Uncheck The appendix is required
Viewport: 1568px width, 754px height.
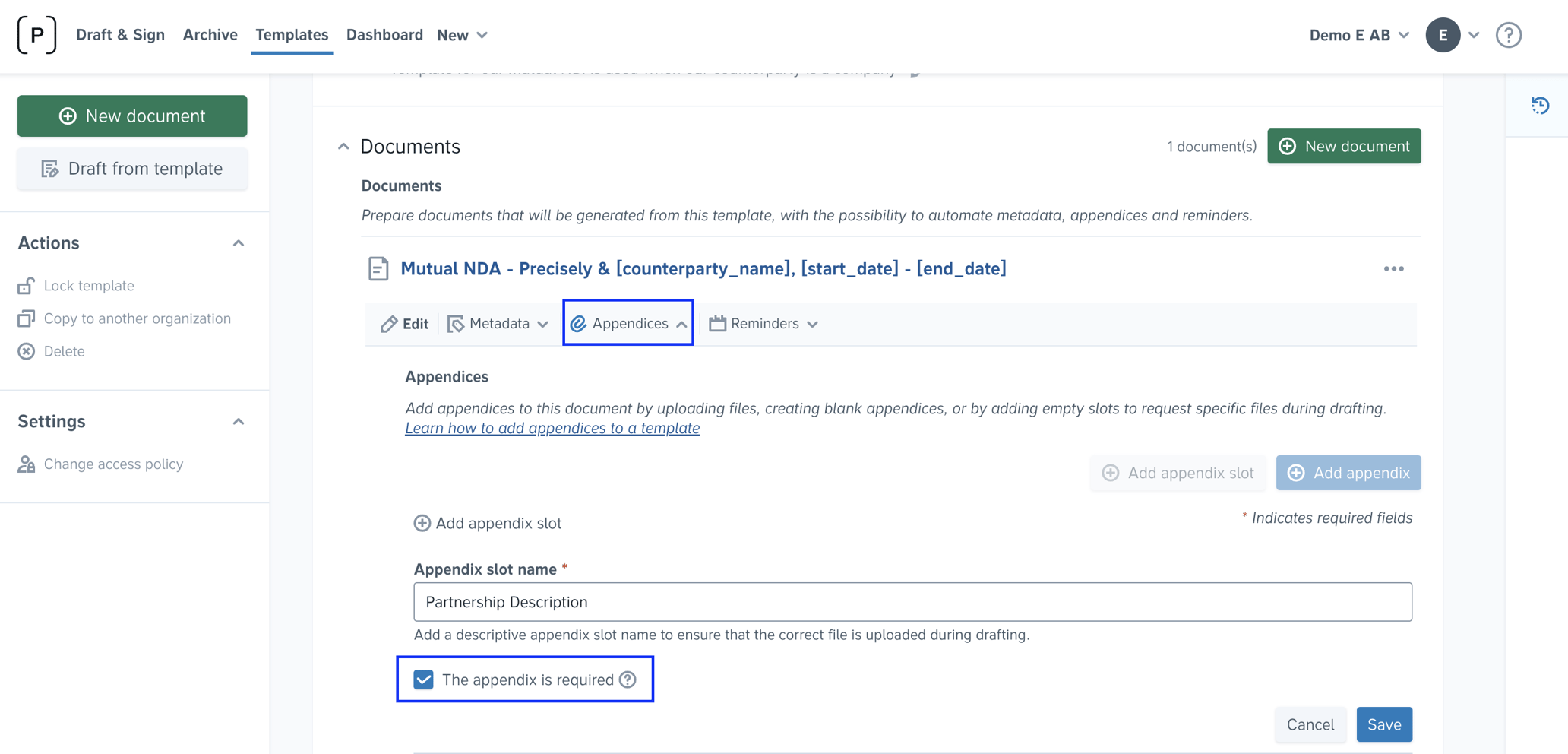pyautogui.click(x=423, y=680)
